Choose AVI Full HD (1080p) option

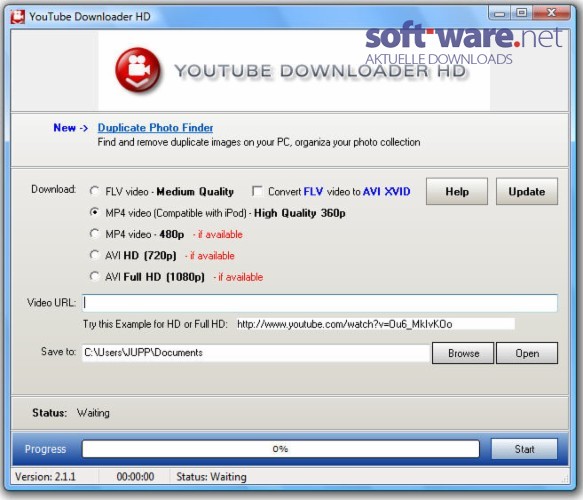pyautogui.click(x=94, y=276)
